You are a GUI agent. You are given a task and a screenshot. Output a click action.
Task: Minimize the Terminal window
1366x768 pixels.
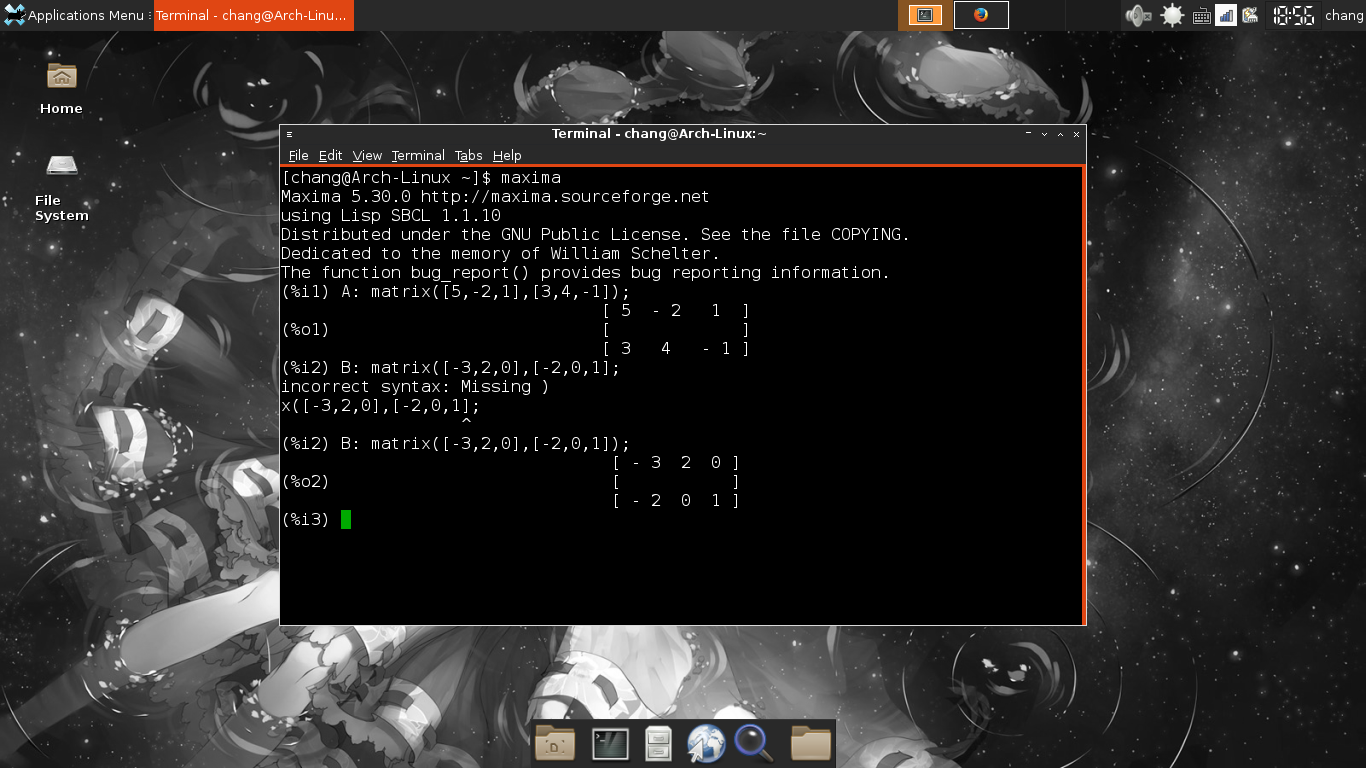pyautogui.click(x=1044, y=134)
